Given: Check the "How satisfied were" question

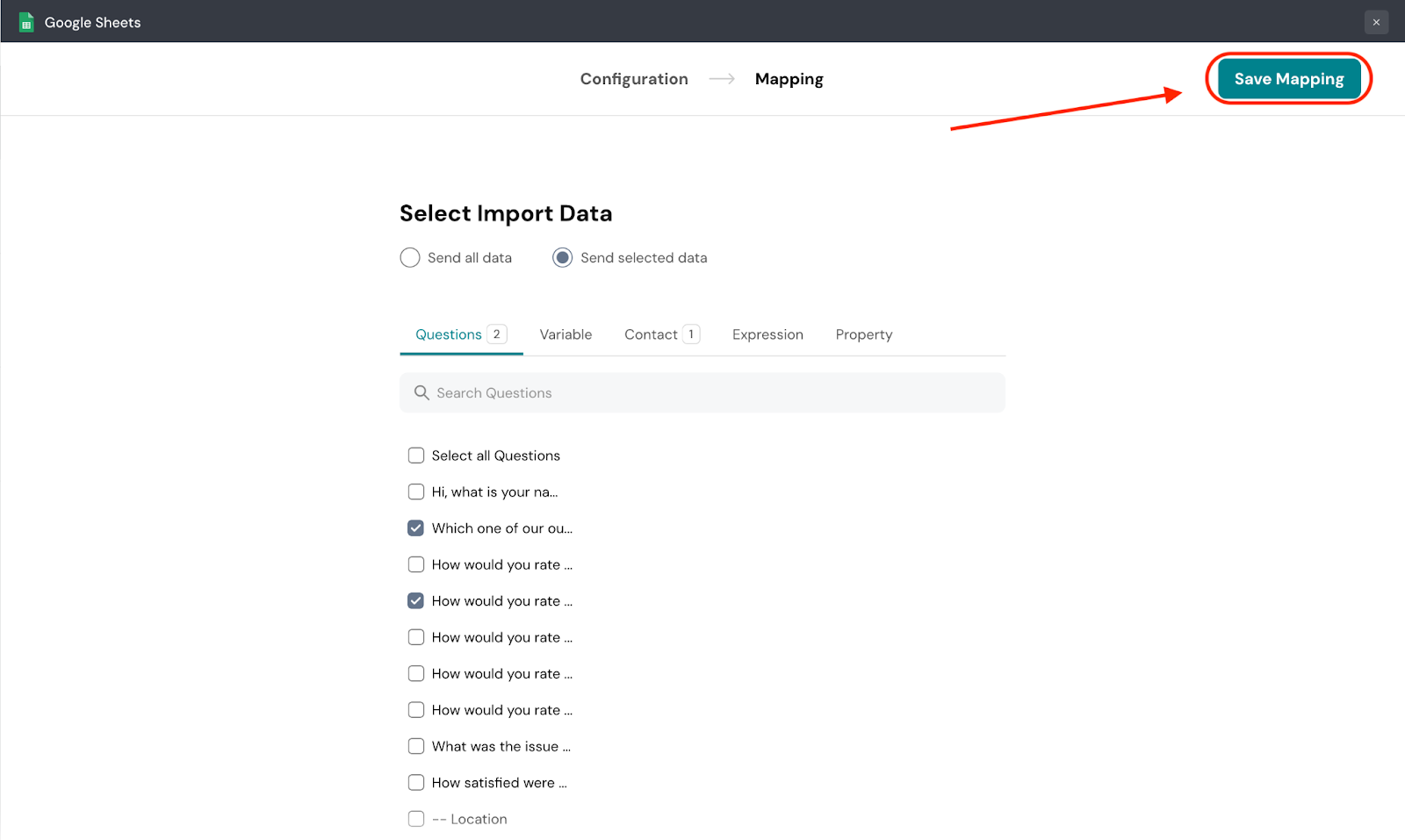Looking at the screenshot, I should pos(416,783).
